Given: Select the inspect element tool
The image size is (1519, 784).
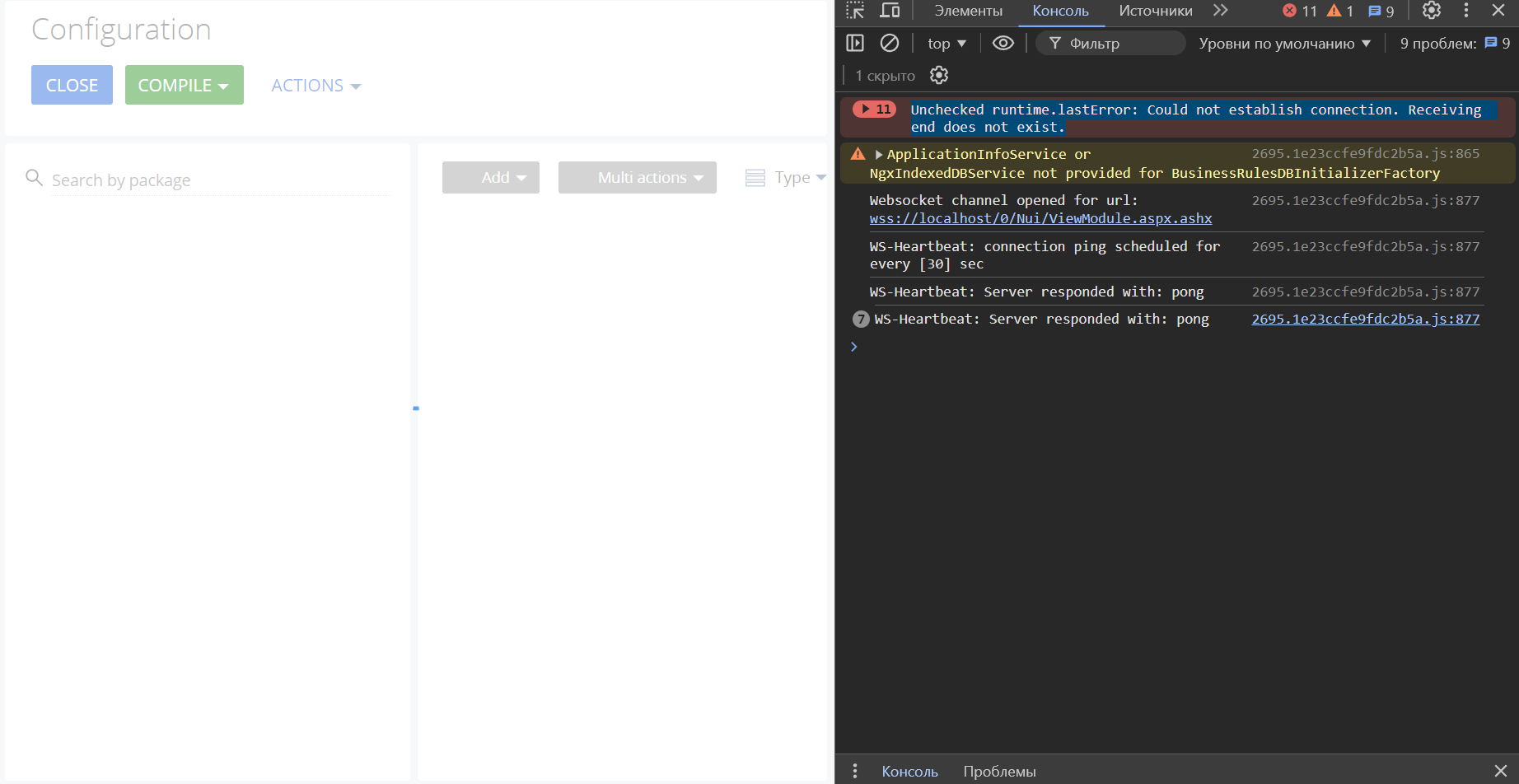Looking at the screenshot, I should click(x=855, y=12).
